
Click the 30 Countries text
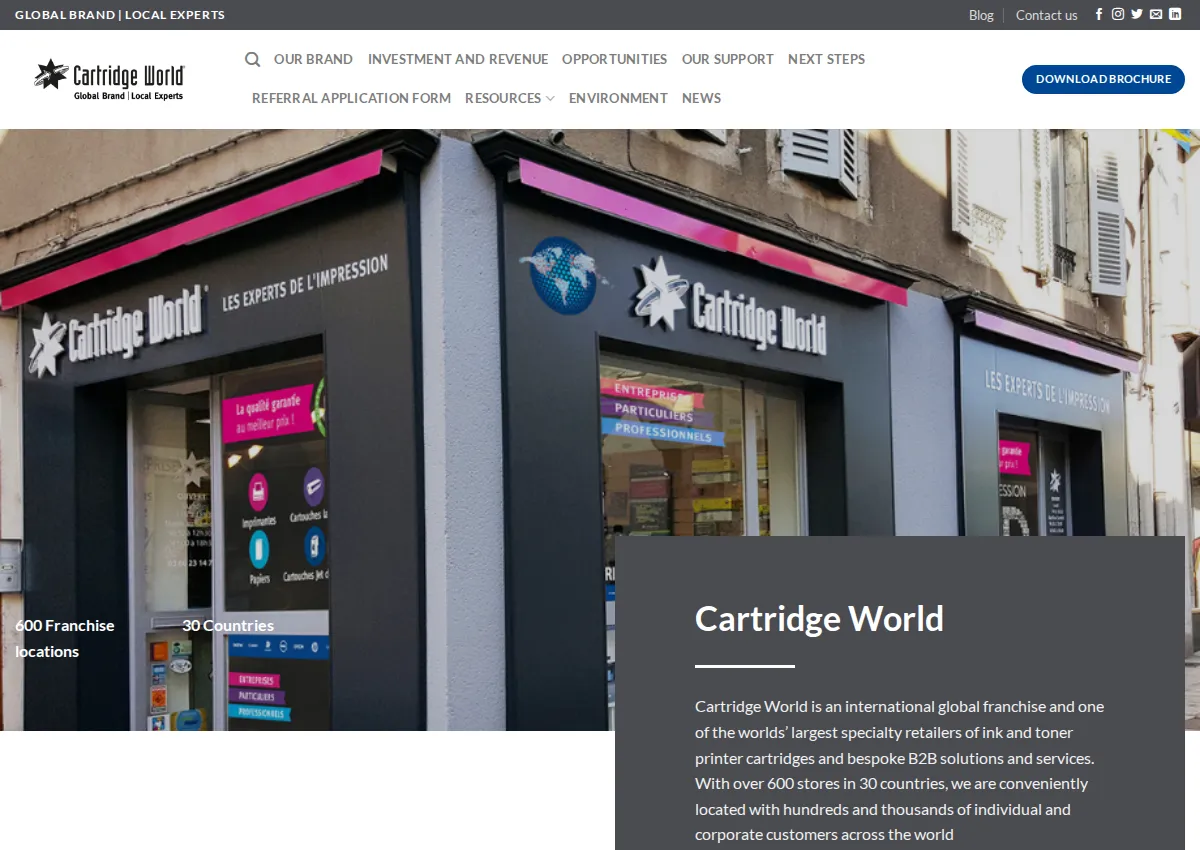coord(228,626)
